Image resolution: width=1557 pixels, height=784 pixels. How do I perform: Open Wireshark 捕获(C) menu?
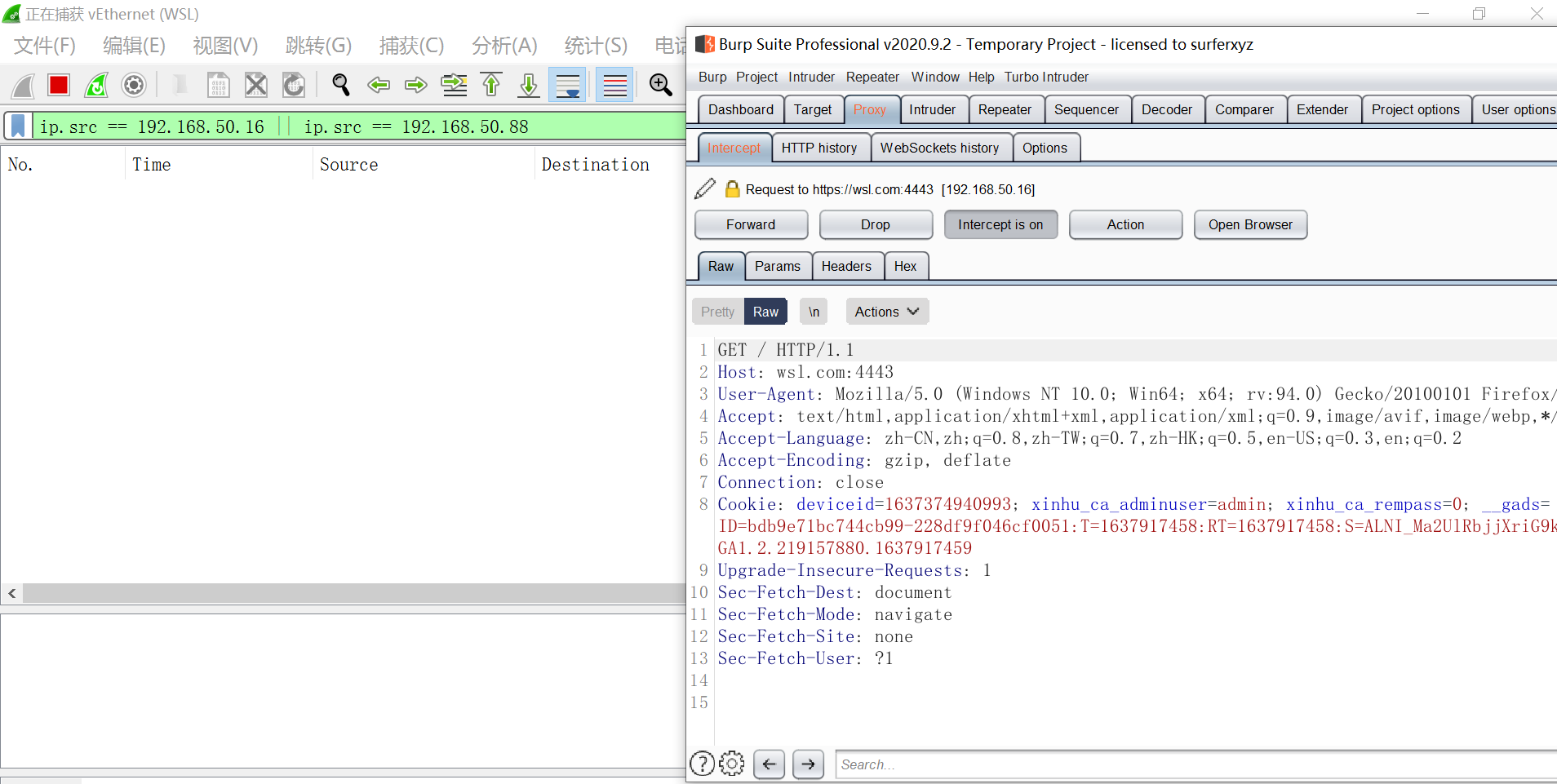[411, 46]
